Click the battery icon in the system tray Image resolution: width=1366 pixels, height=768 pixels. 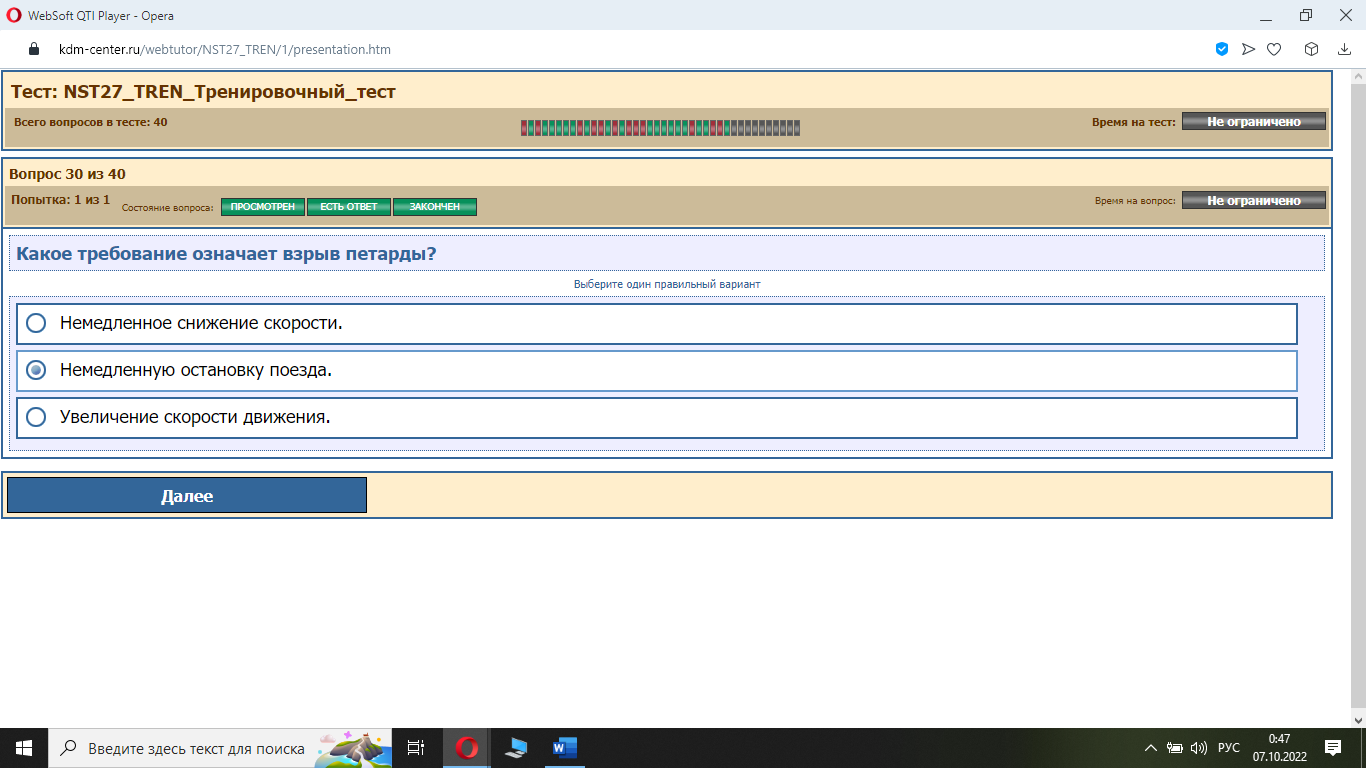click(1175, 748)
